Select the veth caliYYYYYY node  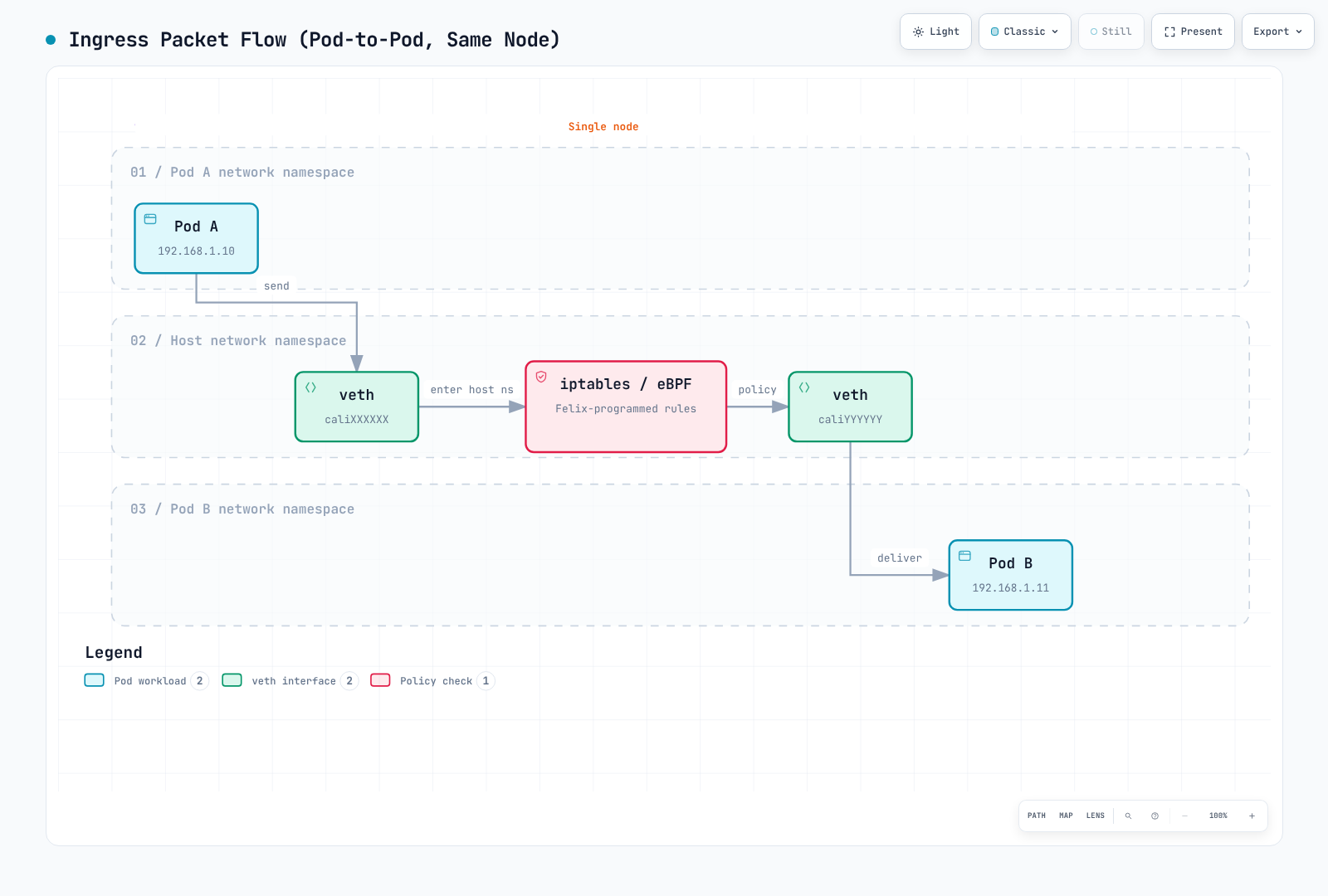(851, 407)
